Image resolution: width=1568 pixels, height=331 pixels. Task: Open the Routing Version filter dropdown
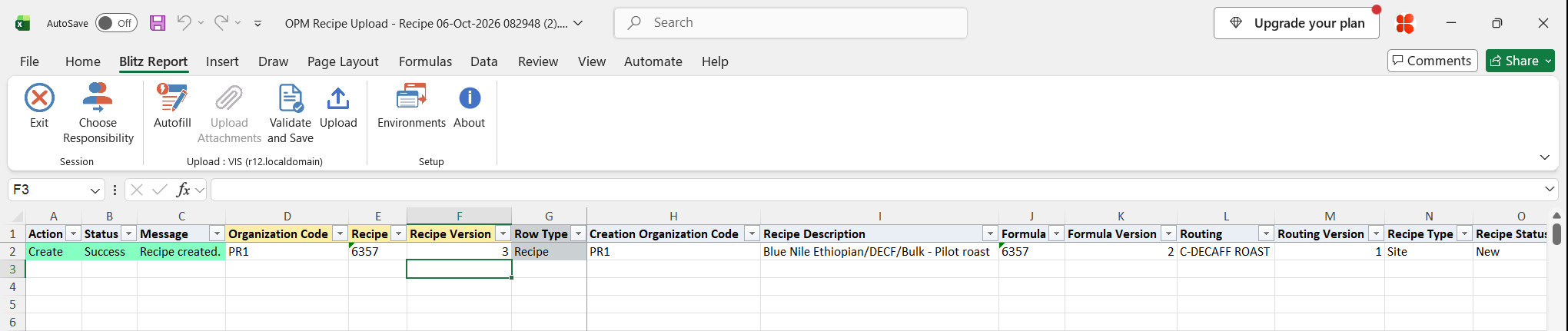pos(1376,233)
